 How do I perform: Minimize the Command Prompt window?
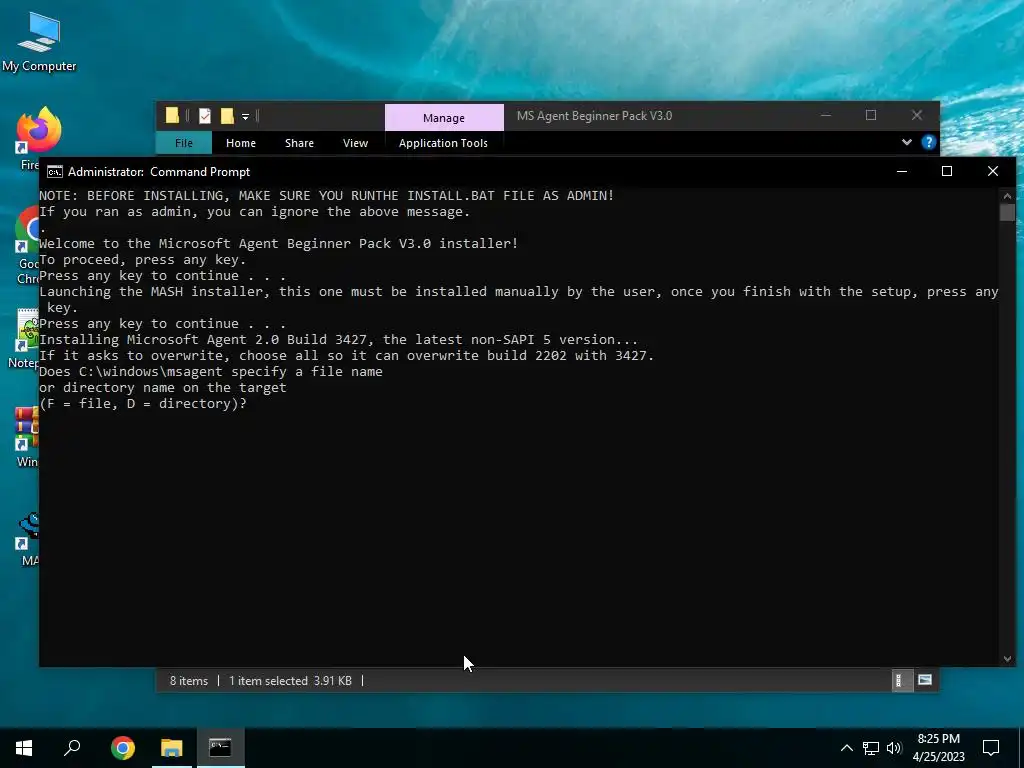tap(902, 171)
